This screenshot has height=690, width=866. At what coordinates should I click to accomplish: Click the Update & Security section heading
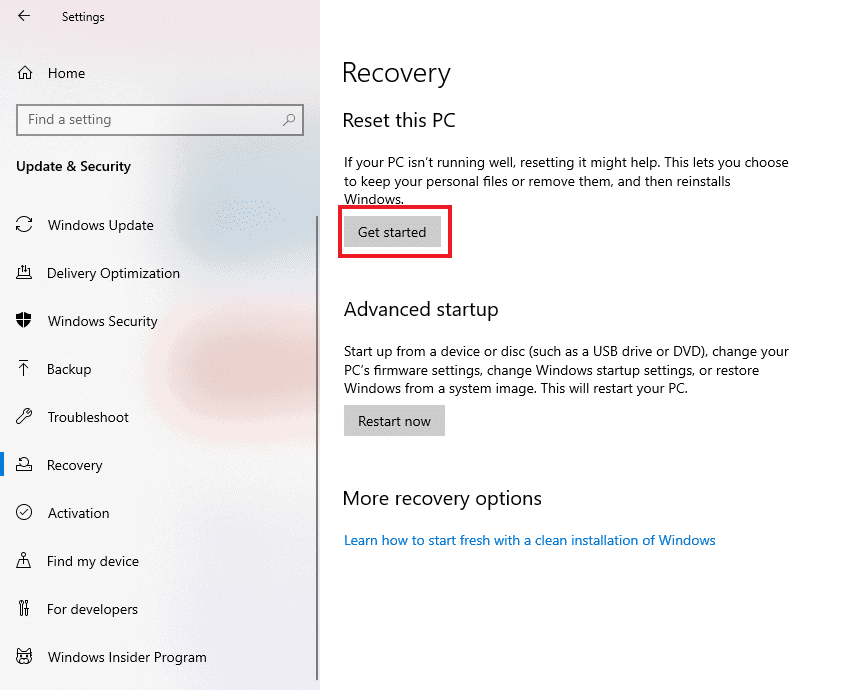tap(74, 166)
